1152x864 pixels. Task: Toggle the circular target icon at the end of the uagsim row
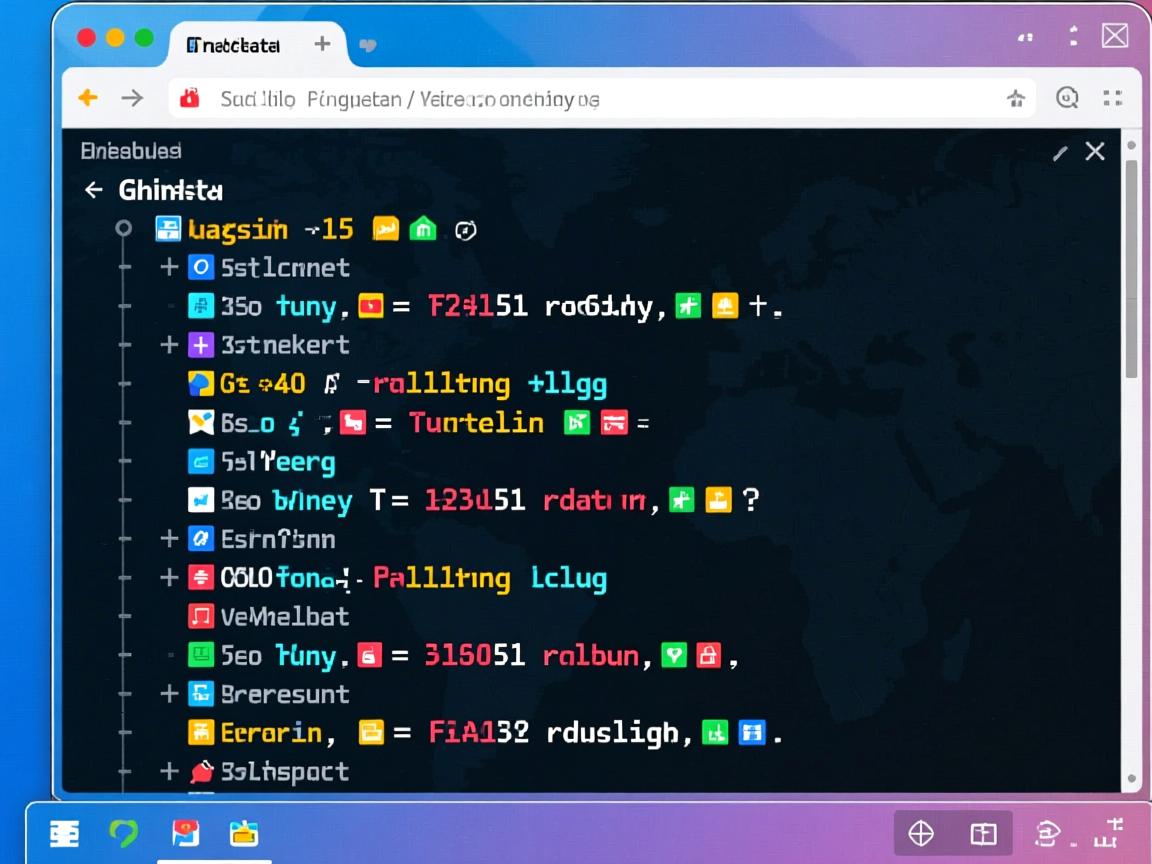click(x=465, y=230)
